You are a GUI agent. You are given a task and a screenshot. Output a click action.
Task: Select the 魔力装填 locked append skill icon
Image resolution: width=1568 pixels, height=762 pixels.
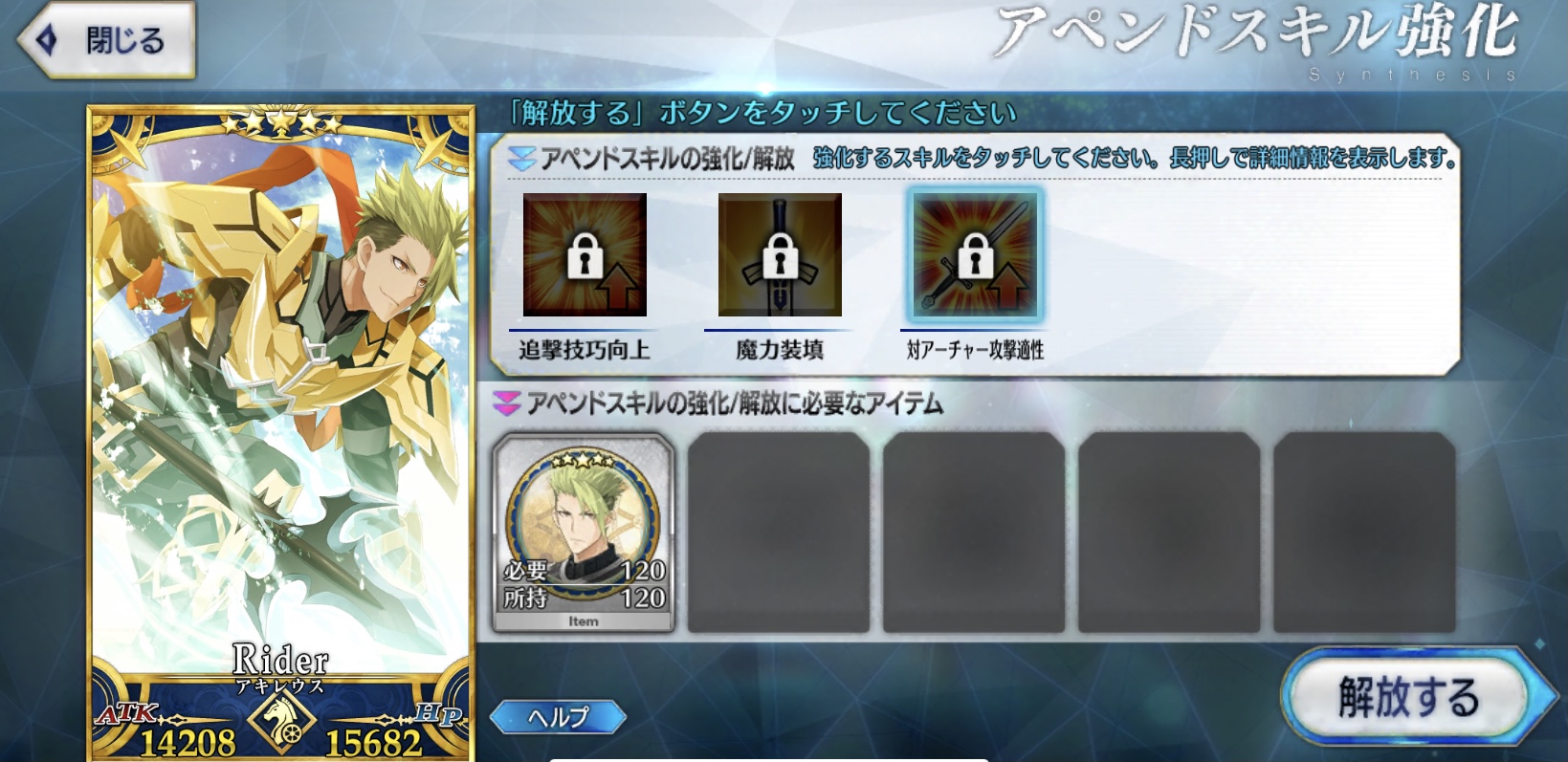click(780, 254)
